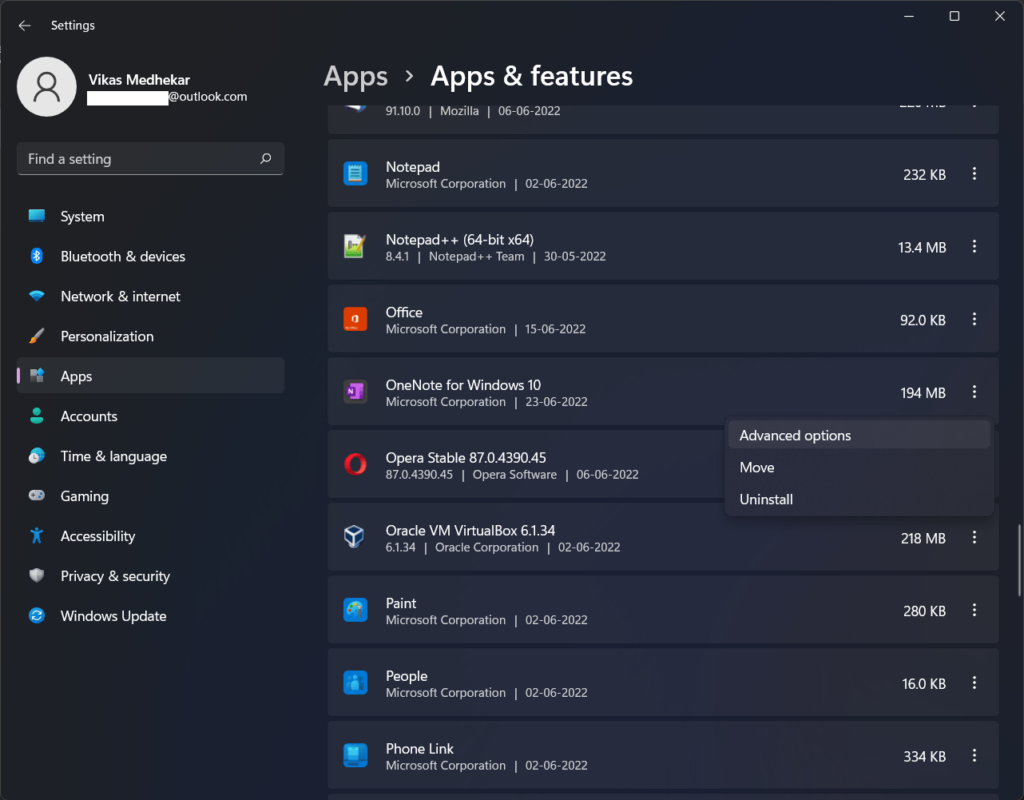Open more options for People
The image size is (1024, 800).
(974, 683)
